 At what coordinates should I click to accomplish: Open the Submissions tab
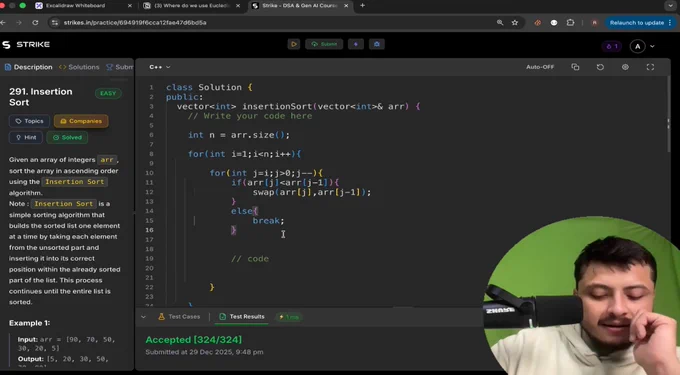(x=120, y=67)
